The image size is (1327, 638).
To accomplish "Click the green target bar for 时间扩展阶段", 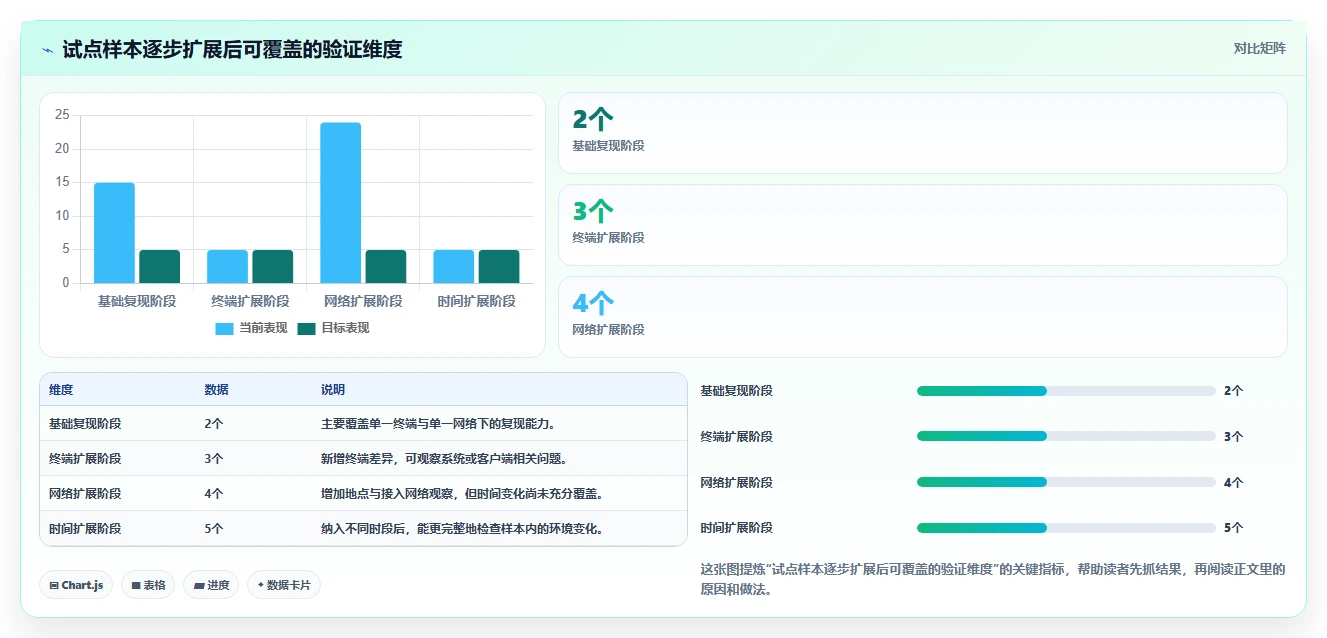I will coord(498,266).
